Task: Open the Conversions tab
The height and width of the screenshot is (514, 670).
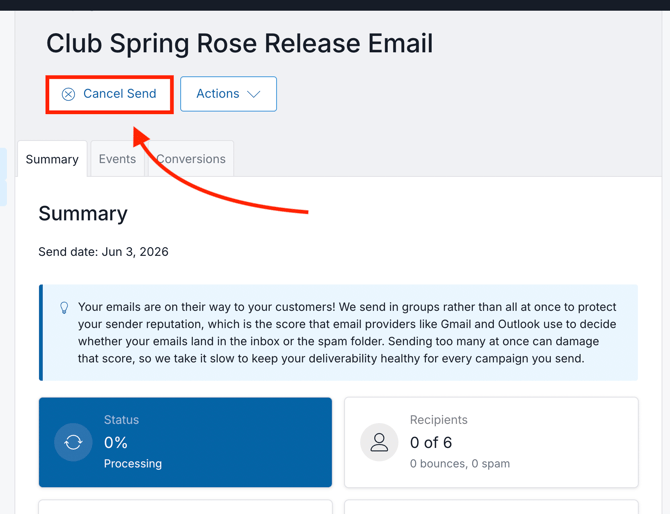Action: 191,159
